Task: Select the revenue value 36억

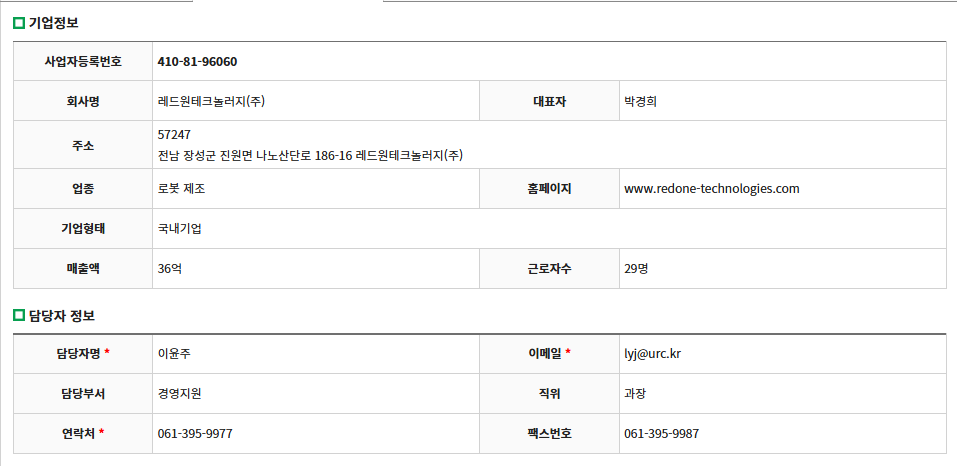Action: tap(170, 269)
